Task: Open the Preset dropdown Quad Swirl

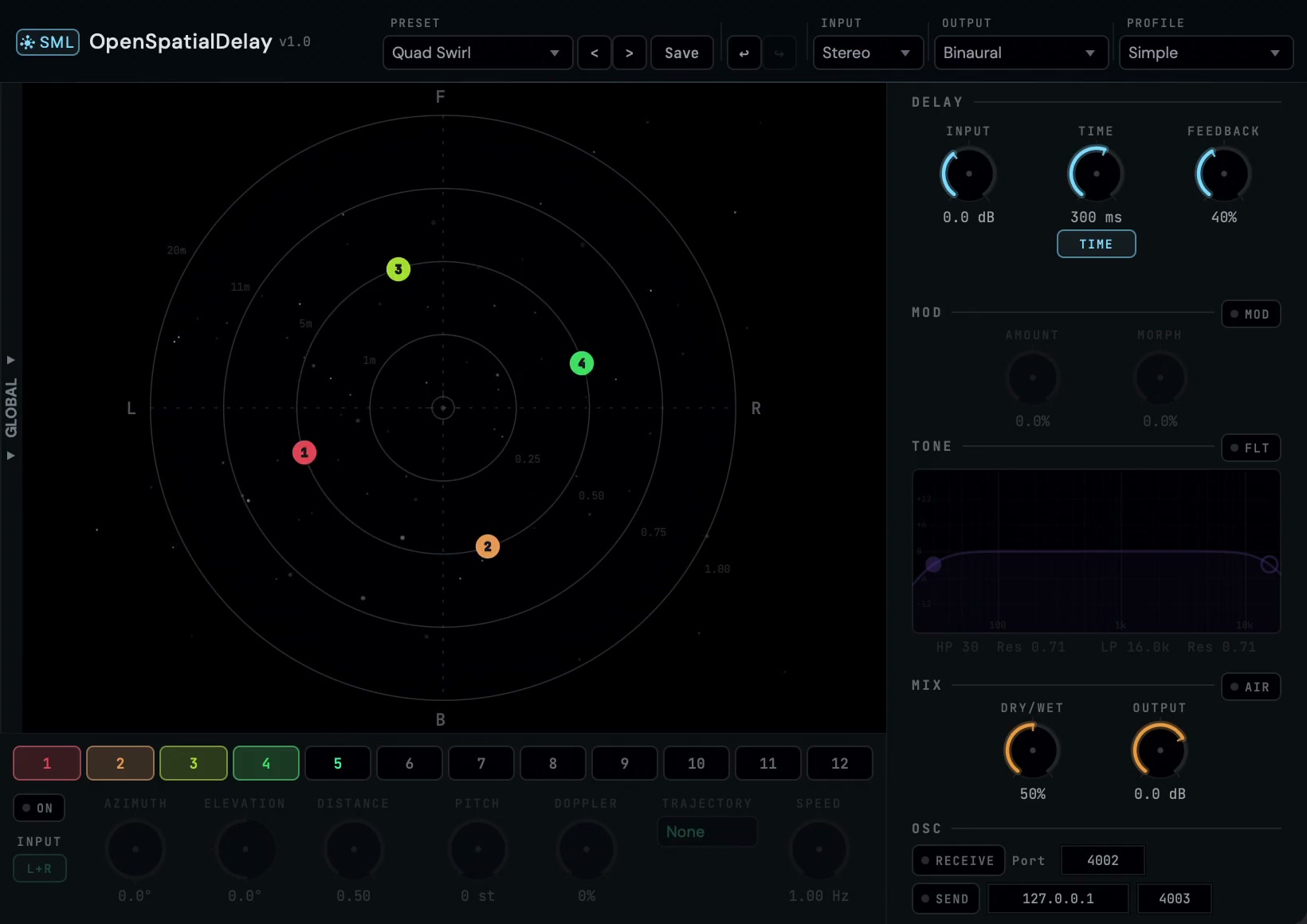Action: point(477,53)
